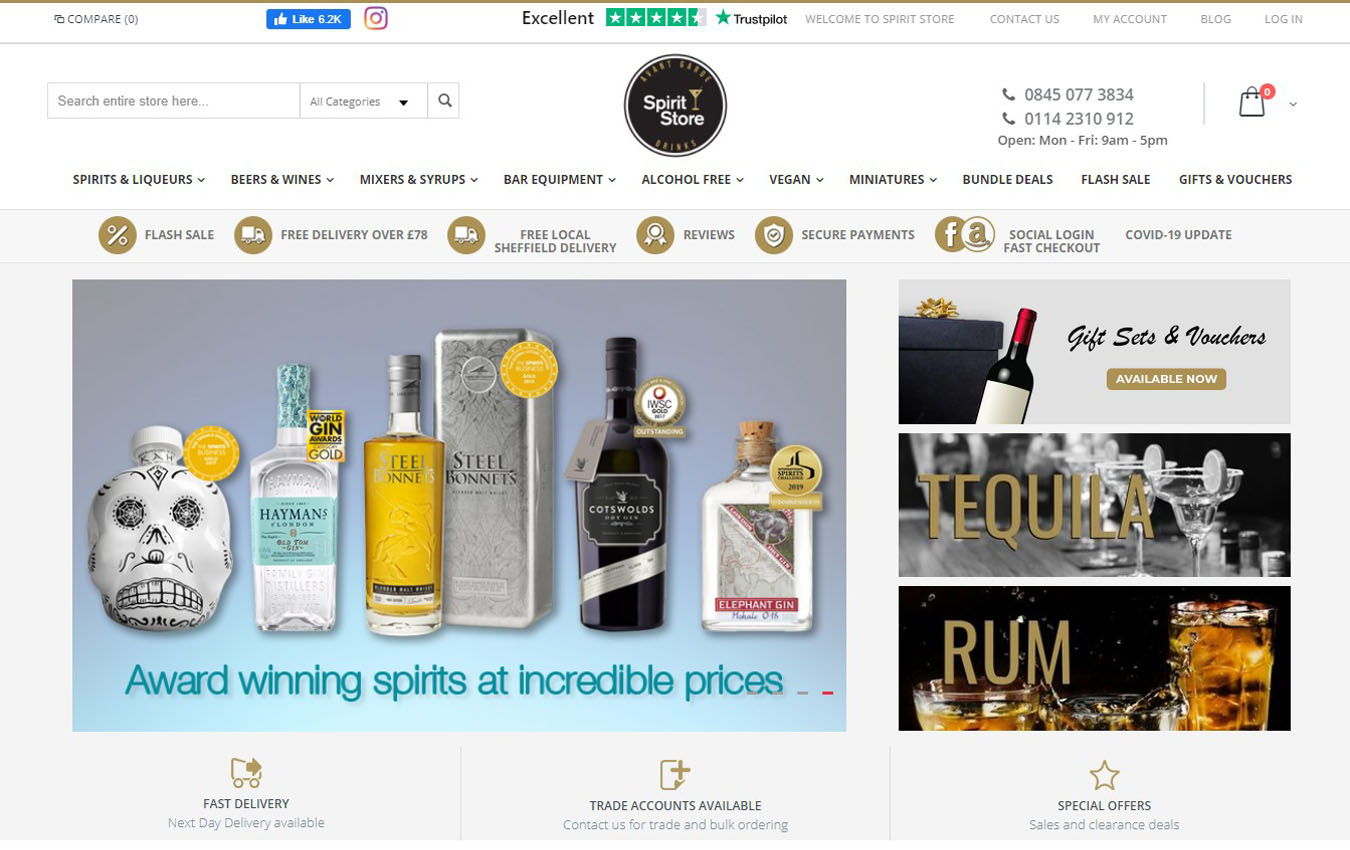This screenshot has width=1350, height=850.
Task: Click the Reviews ribbon badge icon
Action: (655, 235)
